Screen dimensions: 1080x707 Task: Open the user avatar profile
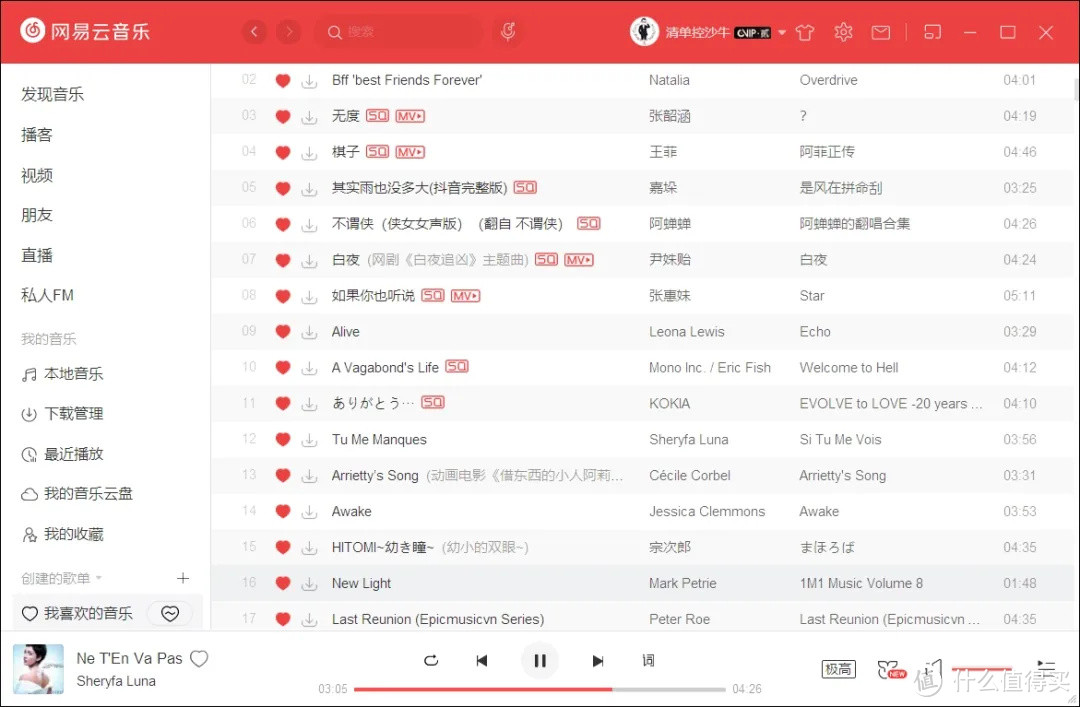(x=644, y=32)
